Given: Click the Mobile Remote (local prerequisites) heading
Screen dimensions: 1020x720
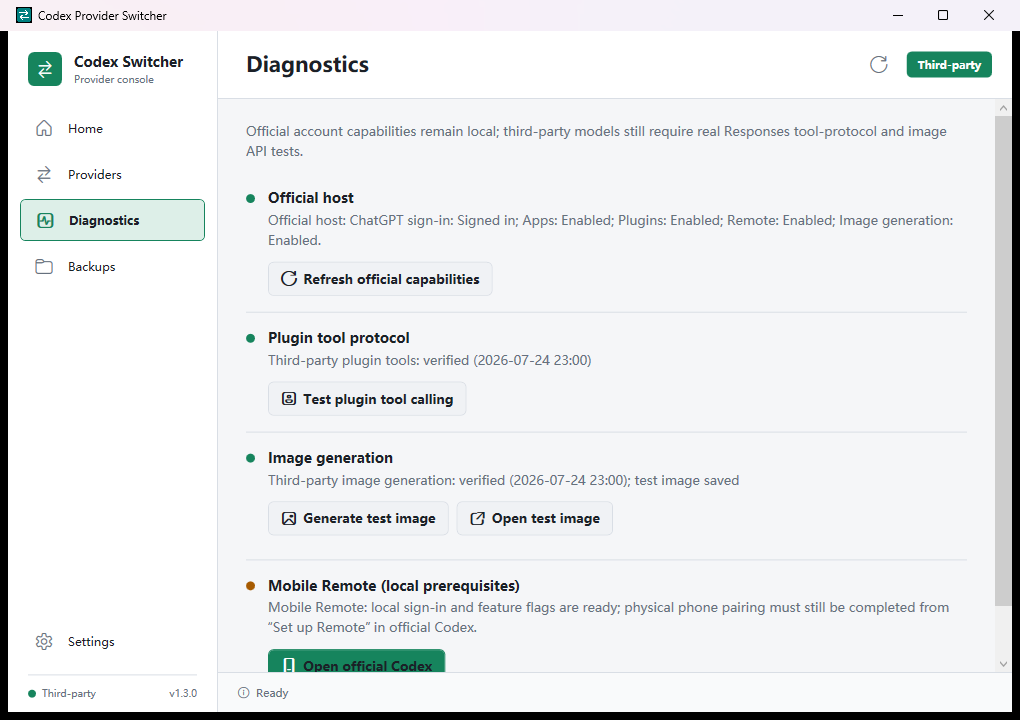Looking at the screenshot, I should point(394,585).
